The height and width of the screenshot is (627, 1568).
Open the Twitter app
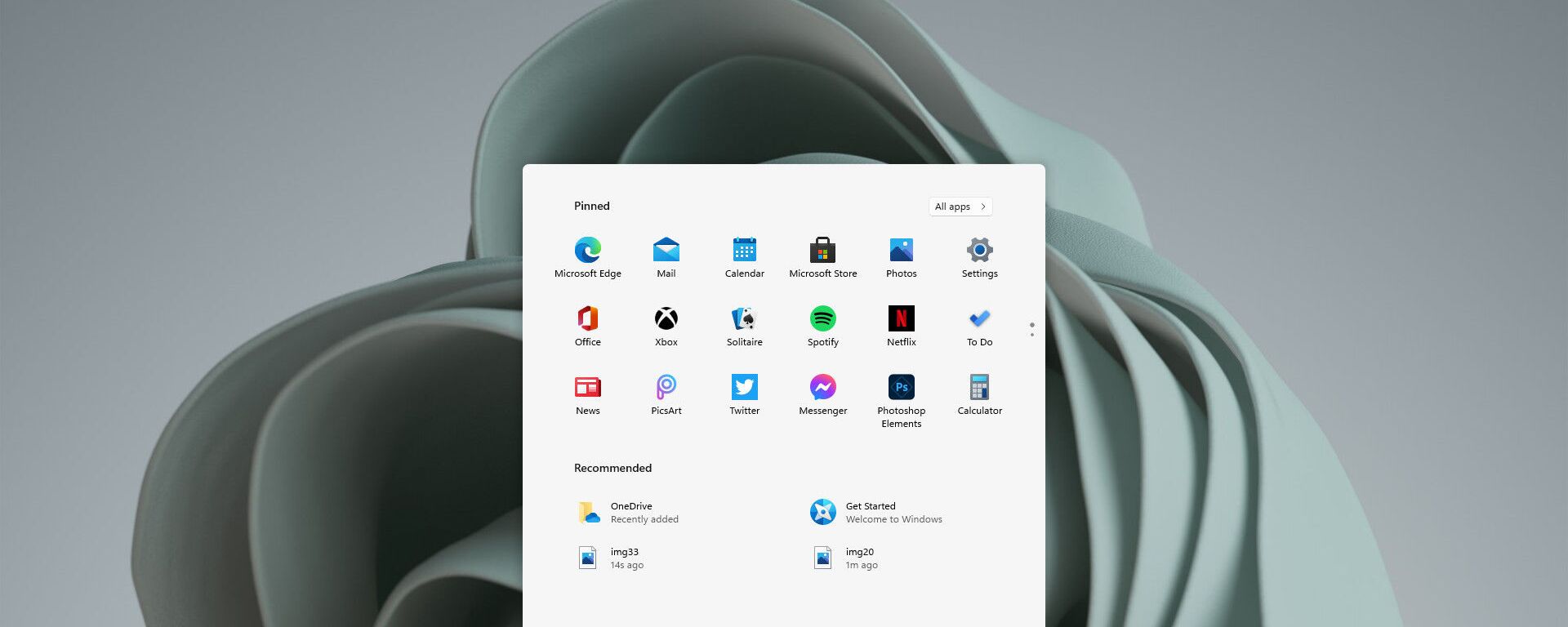click(744, 394)
